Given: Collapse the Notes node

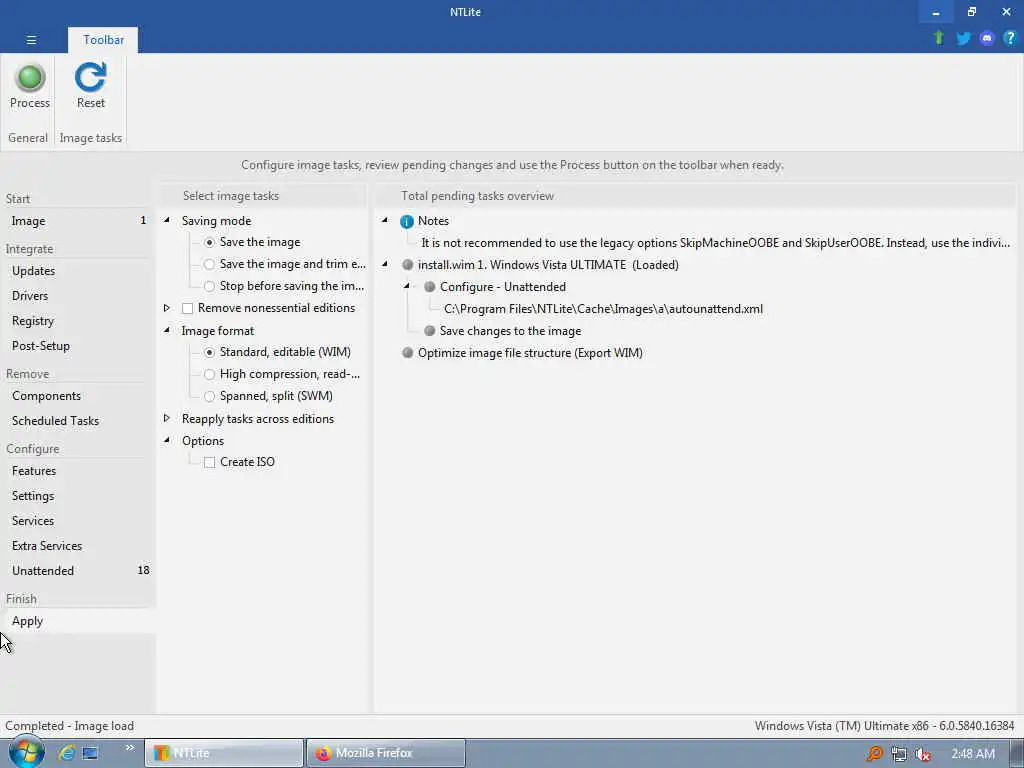Looking at the screenshot, I should point(385,220).
